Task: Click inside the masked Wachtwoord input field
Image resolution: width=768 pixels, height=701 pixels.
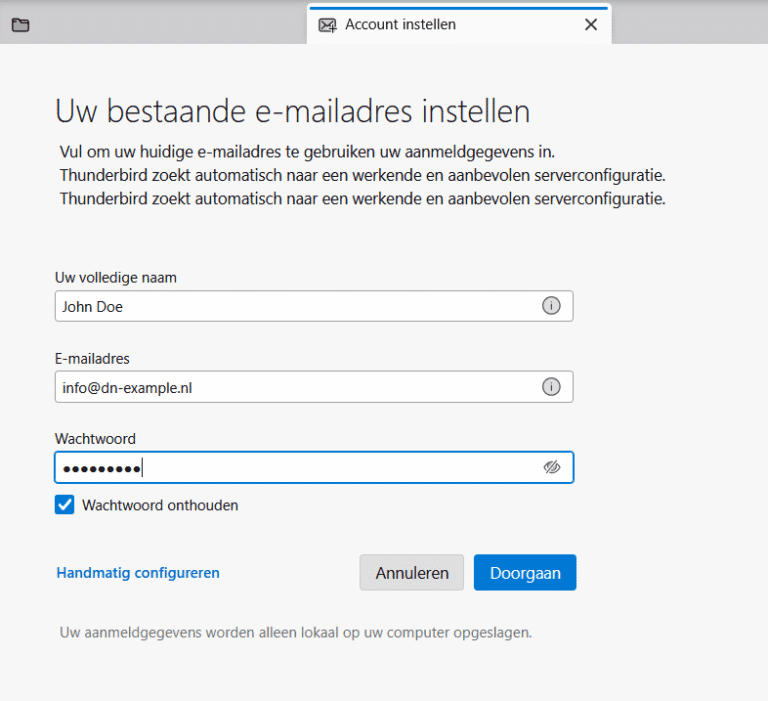Action: point(330,467)
